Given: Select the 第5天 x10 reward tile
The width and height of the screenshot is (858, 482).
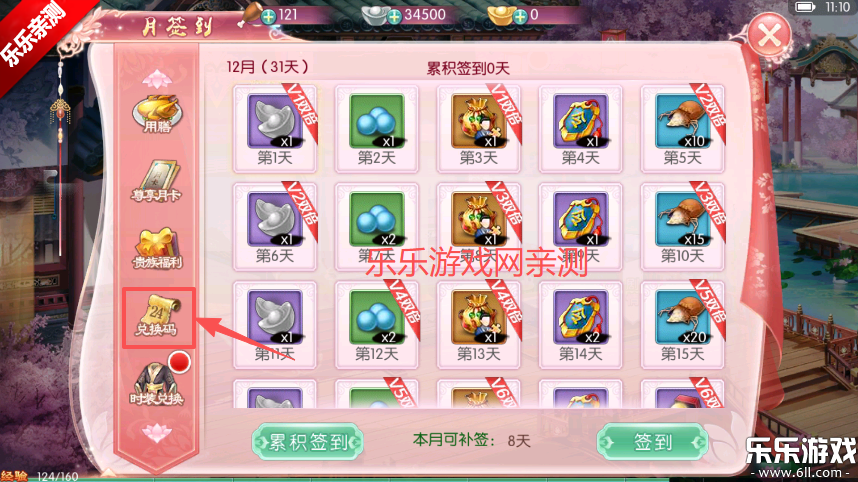Looking at the screenshot, I should pyautogui.click(x=682, y=129).
